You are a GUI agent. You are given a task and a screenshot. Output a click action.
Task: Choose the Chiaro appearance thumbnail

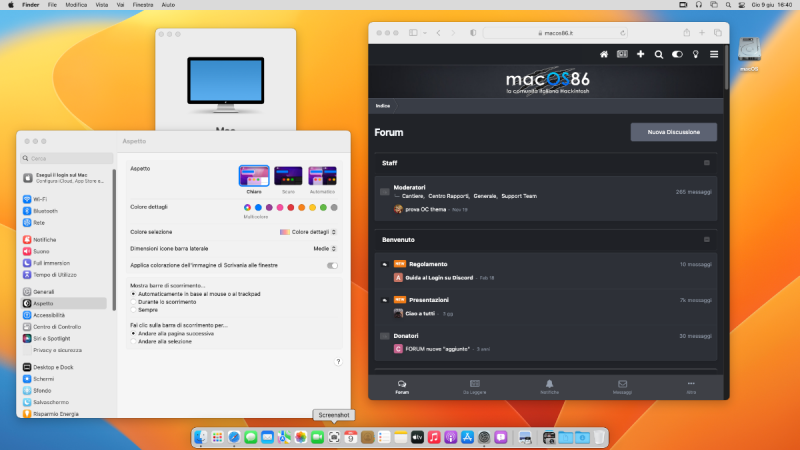pyautogui.click(x=254, y=176)
